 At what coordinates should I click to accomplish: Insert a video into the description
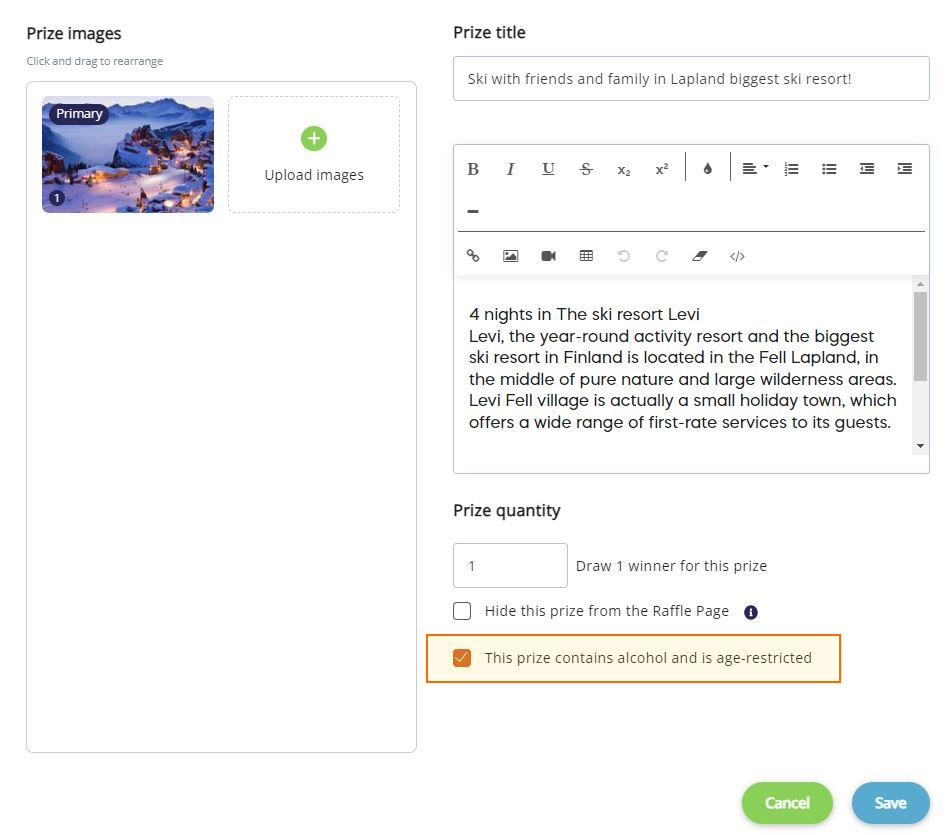click(548, 256)
